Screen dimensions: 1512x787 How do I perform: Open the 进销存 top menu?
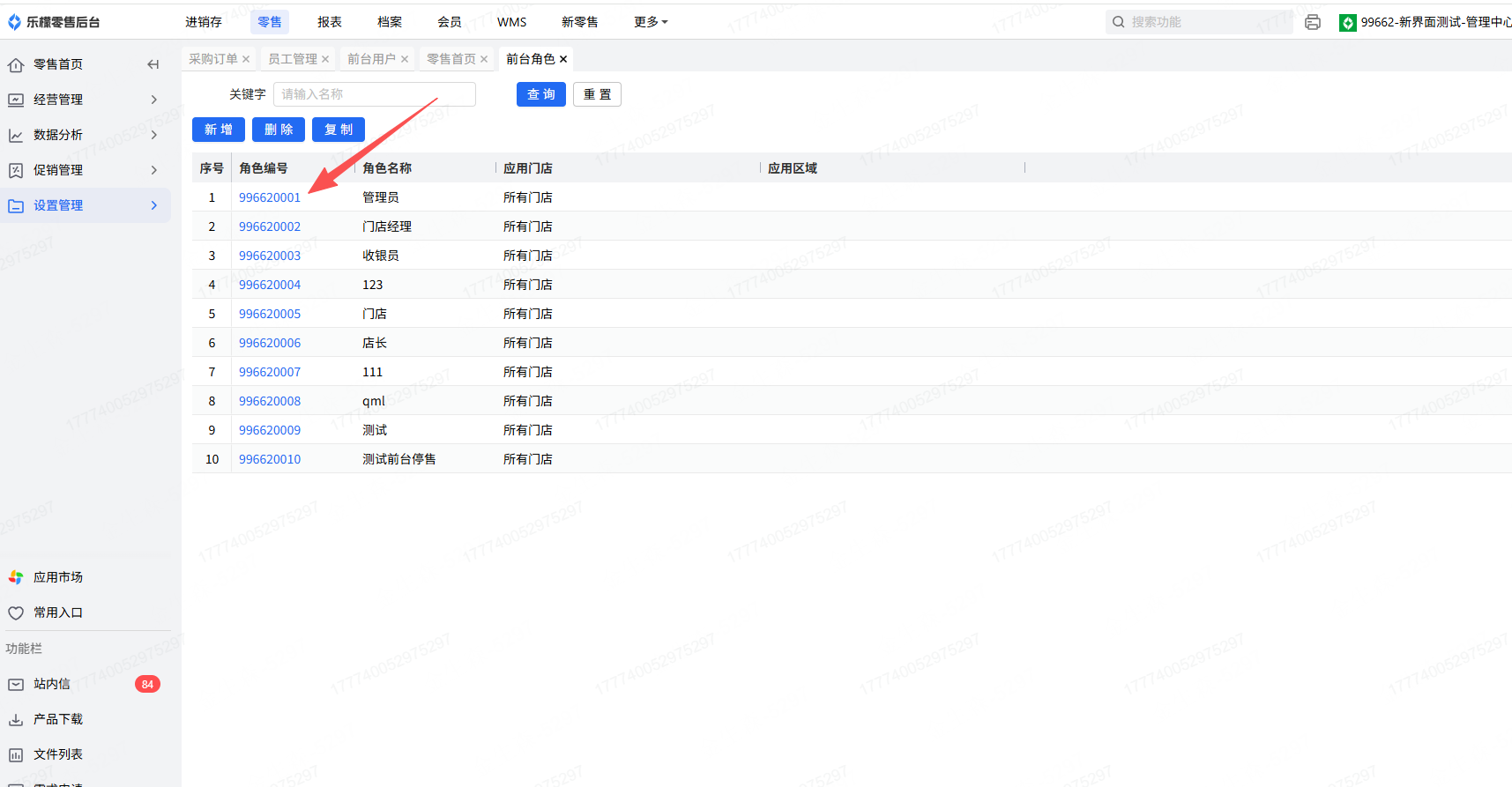(204, 22)
